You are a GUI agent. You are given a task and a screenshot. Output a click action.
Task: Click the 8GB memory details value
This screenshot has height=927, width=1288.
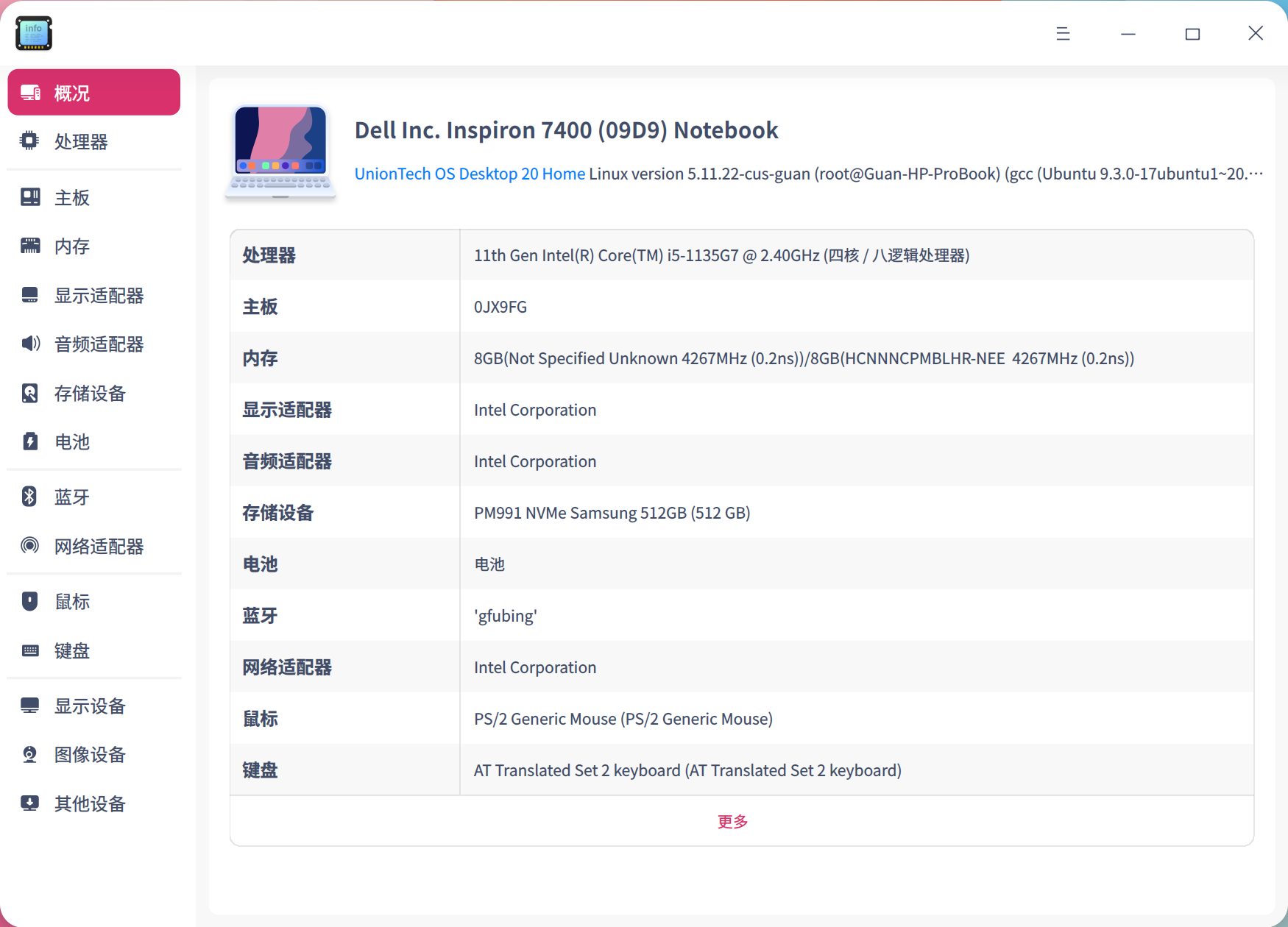[804, 358]
